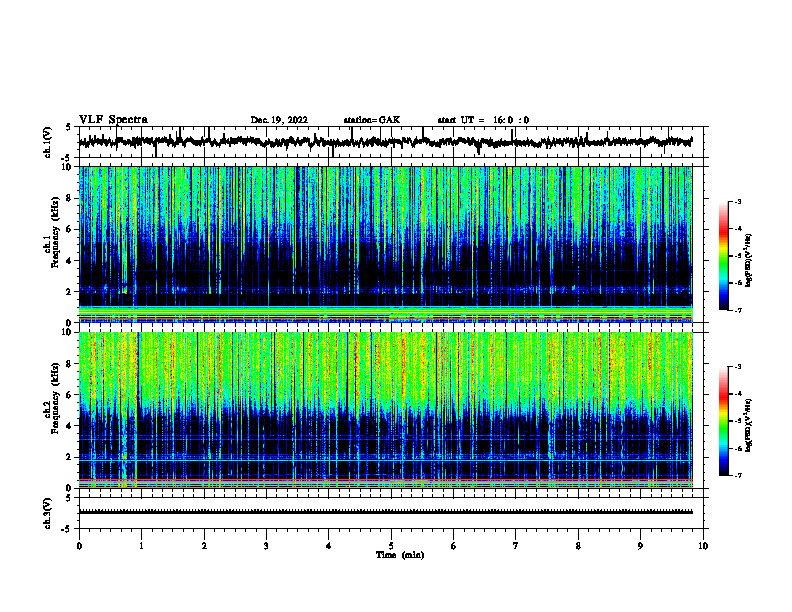
Task: Click the "2" tick on the time axis
Action: [204, 546]
